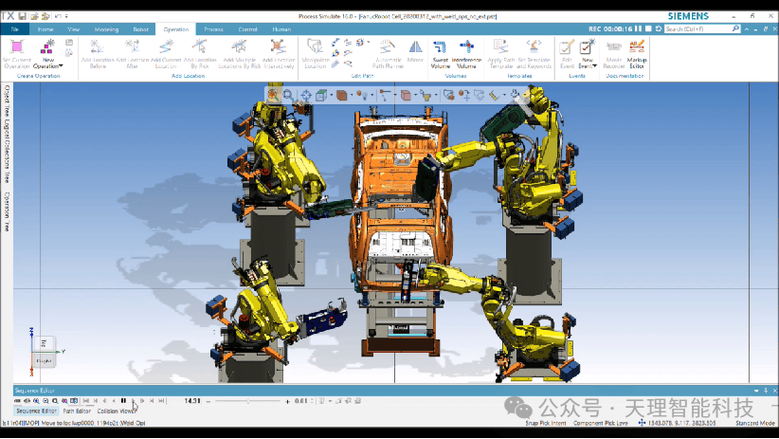Click Add Location After tool

132,54
